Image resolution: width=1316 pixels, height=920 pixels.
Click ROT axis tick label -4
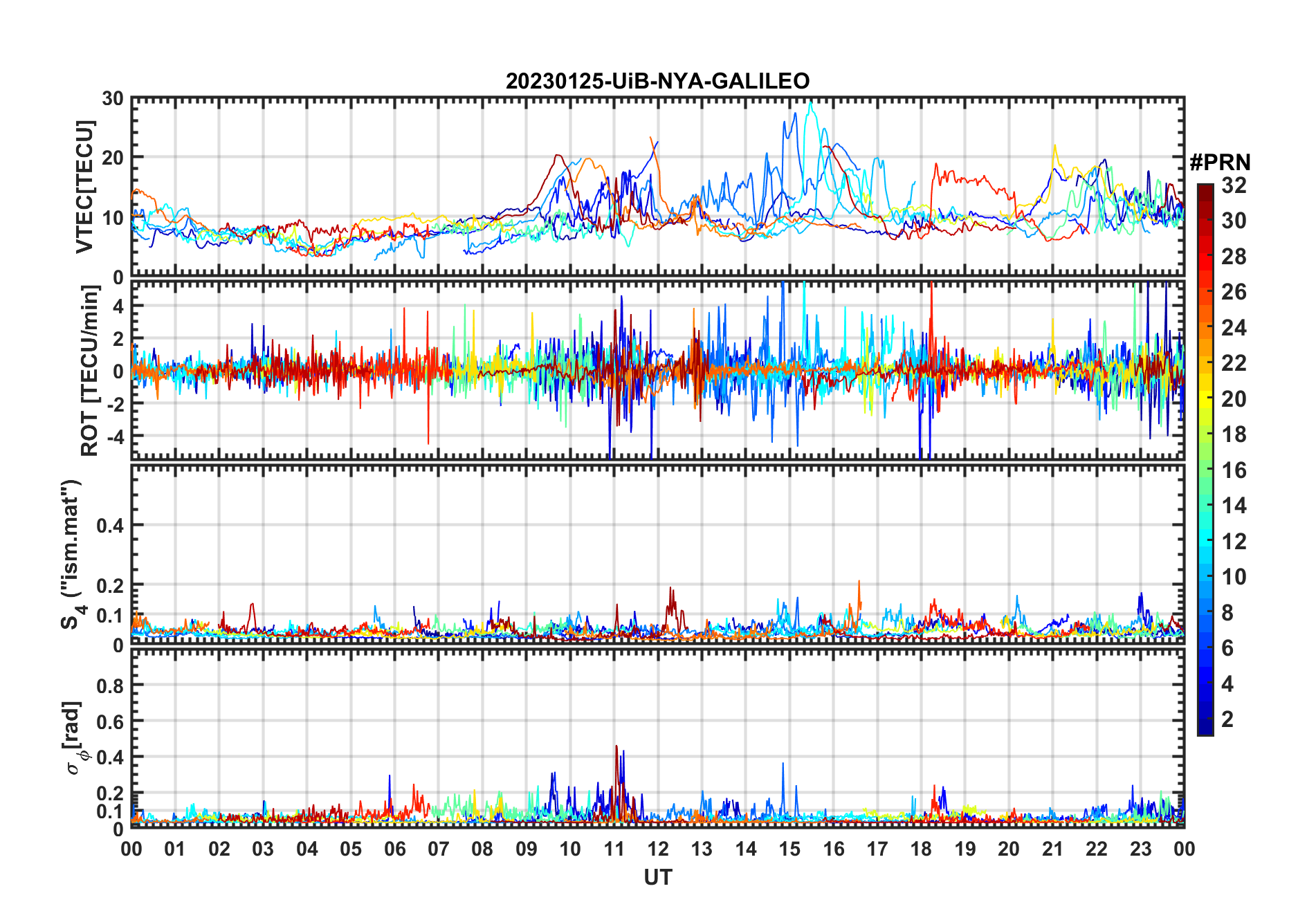[x=115, y=436]
